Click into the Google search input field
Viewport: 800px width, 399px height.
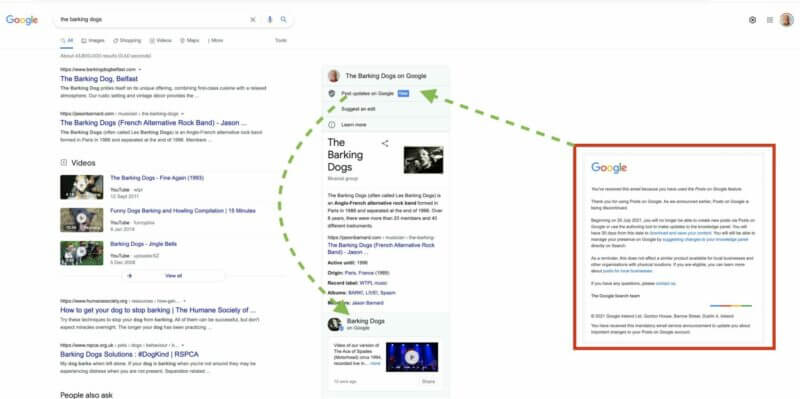coord(153,19)
